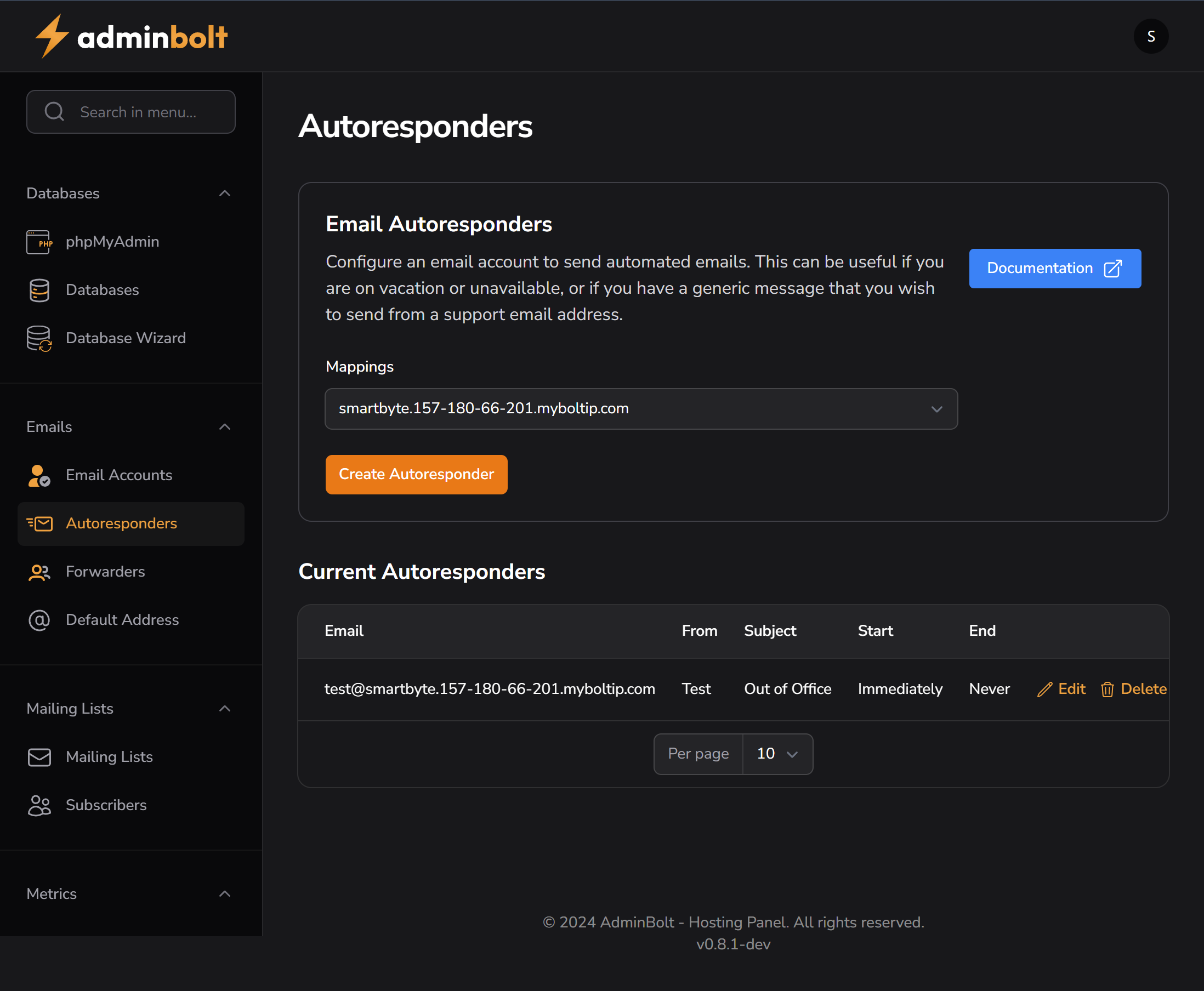Collapse the Emails section
This screenshot has height=991, width=1204.
[x=224, y=426]
